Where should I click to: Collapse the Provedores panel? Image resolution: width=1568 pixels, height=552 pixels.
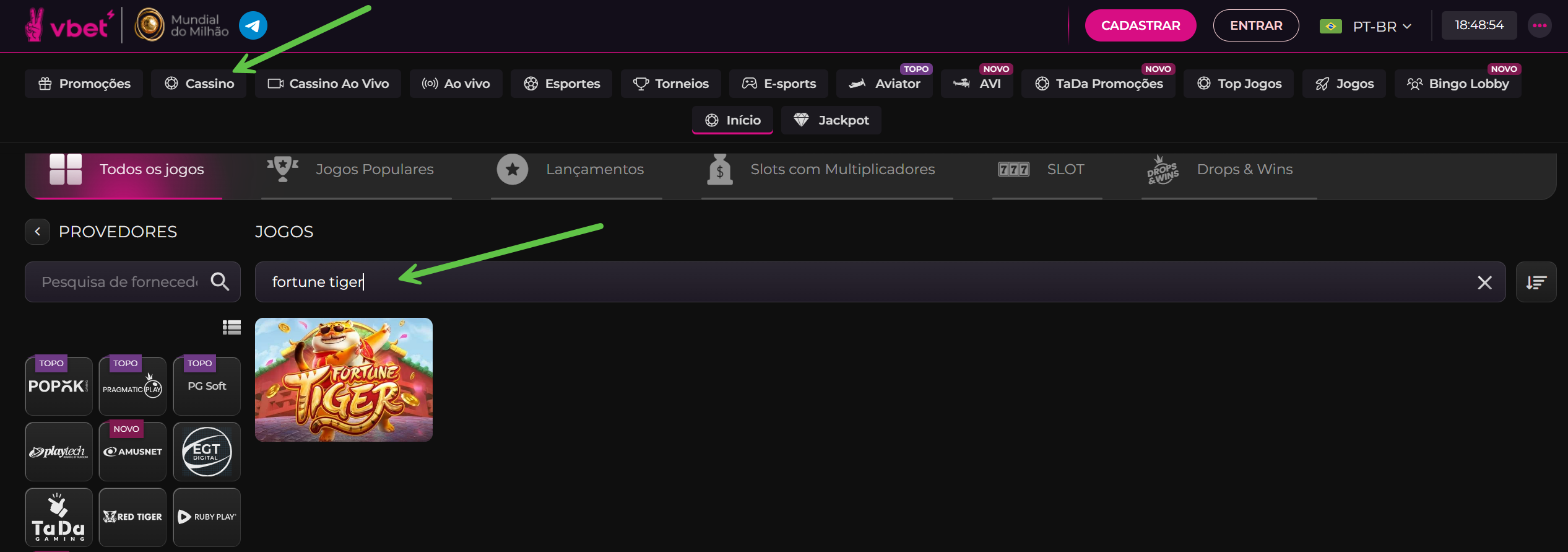pos(38,232)
